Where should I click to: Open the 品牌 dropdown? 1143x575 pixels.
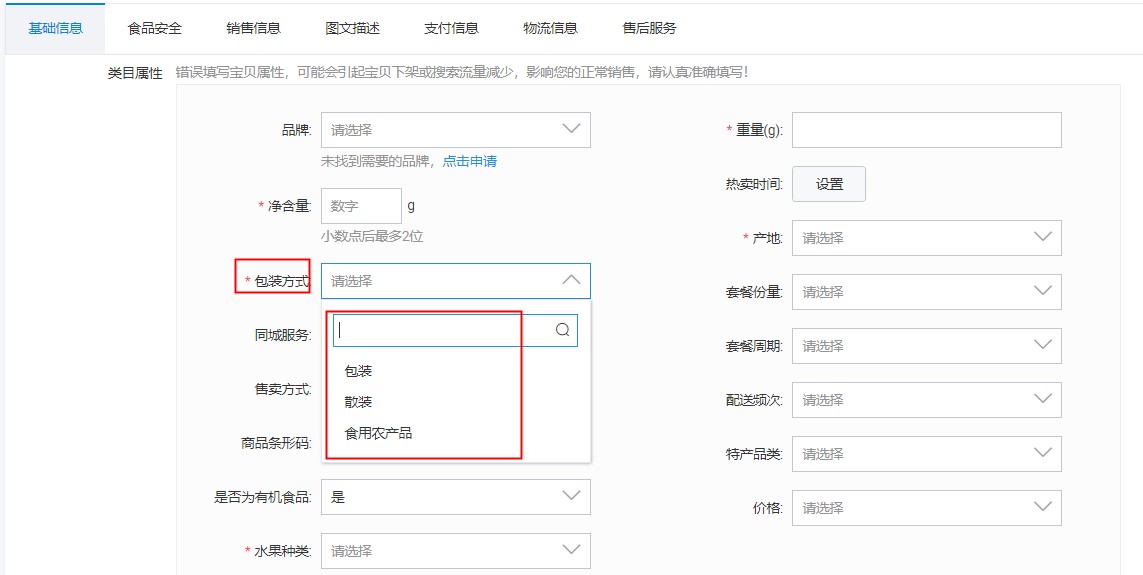click(x=455, y=130)
